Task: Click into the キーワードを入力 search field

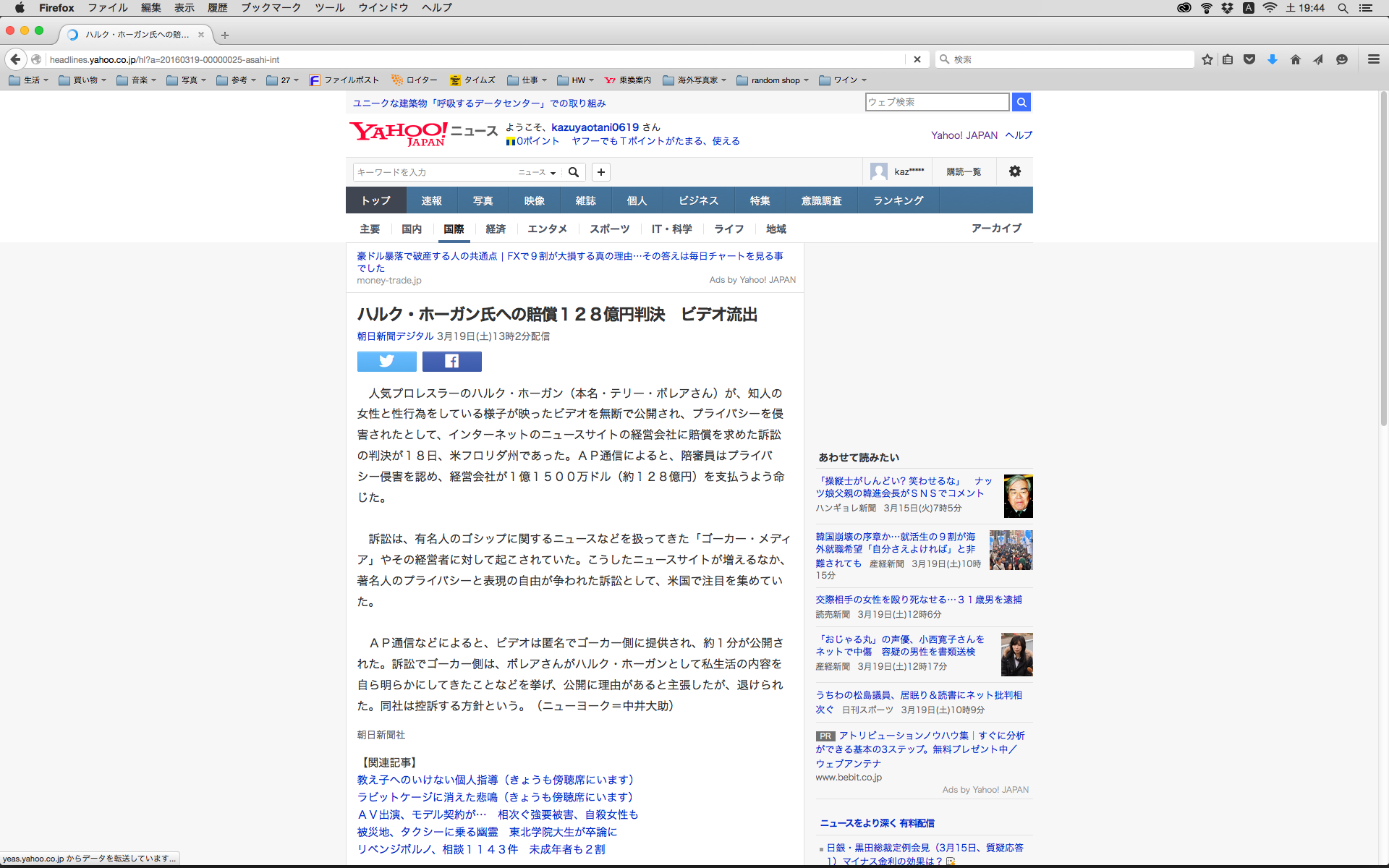Action: 434,172
